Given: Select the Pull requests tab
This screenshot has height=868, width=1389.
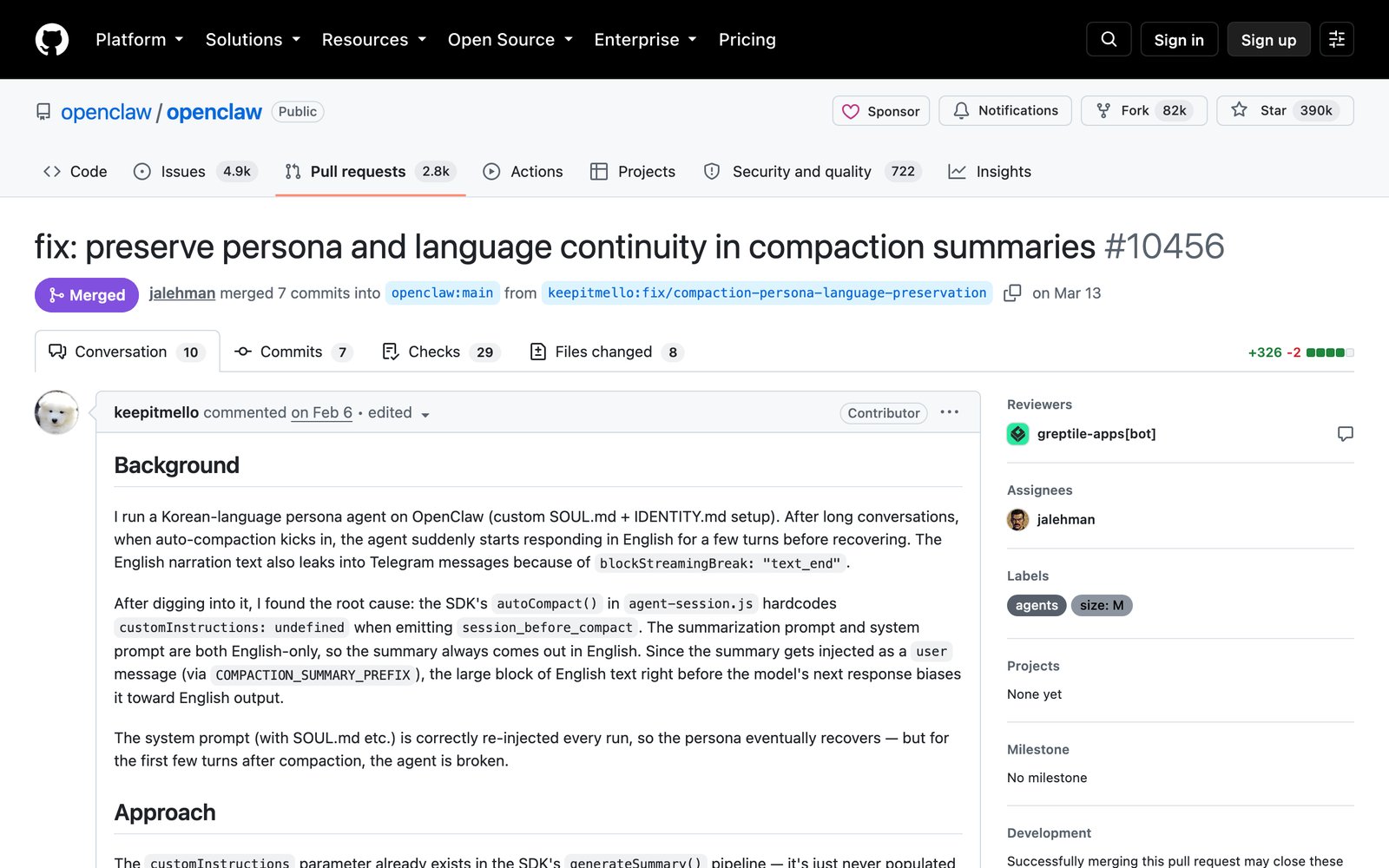Looking at the screenshot, I should [x=371, y=172].
